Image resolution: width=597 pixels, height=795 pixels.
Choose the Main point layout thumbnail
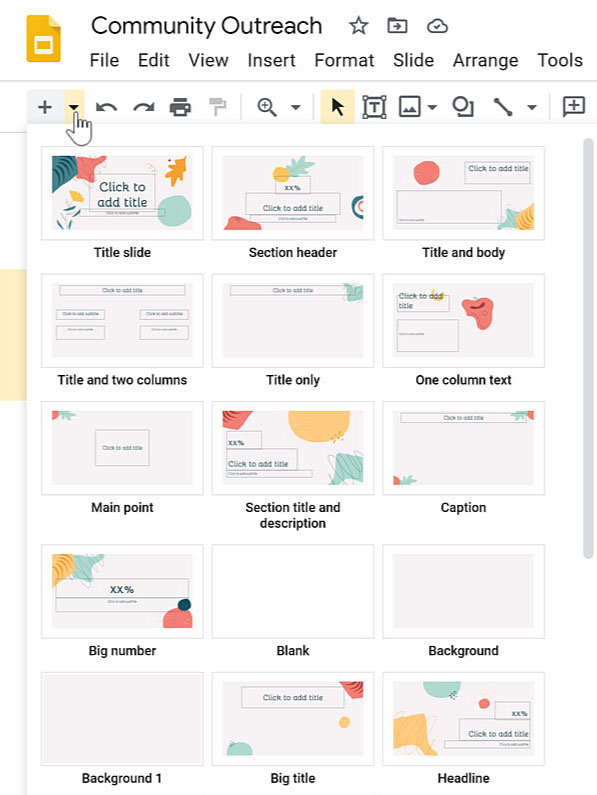pos(122,448)
